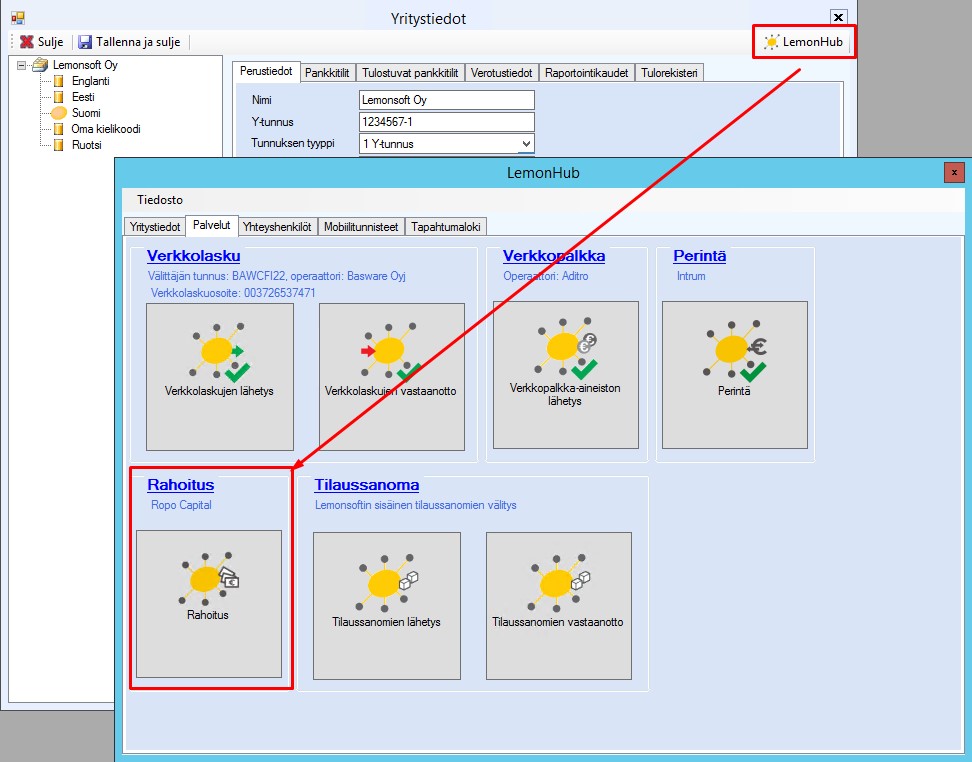
Task: Switch to the Yritystiedot tab in LemonHub
Action: point(155,227)
